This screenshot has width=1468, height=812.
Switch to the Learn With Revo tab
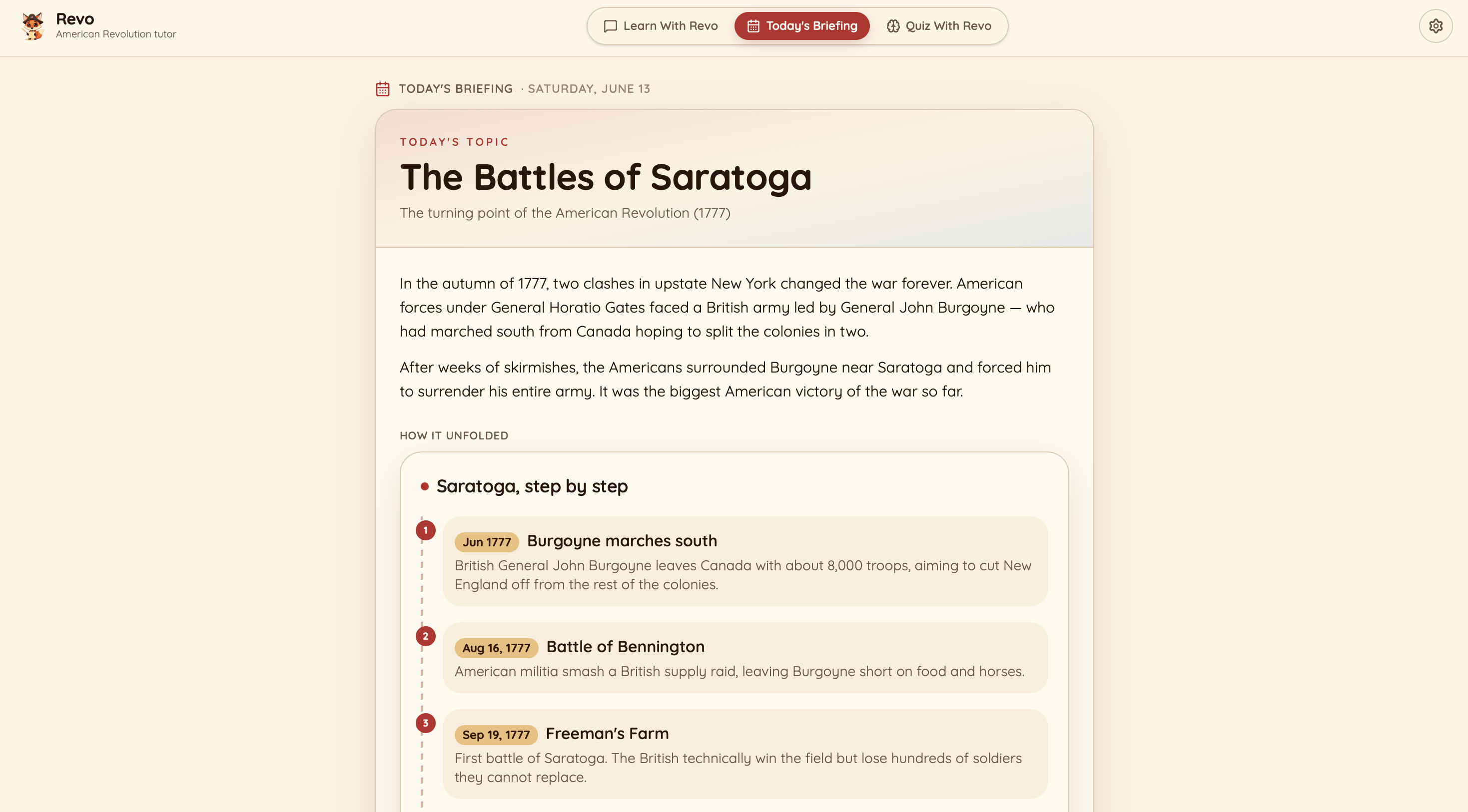coord(661,26)
